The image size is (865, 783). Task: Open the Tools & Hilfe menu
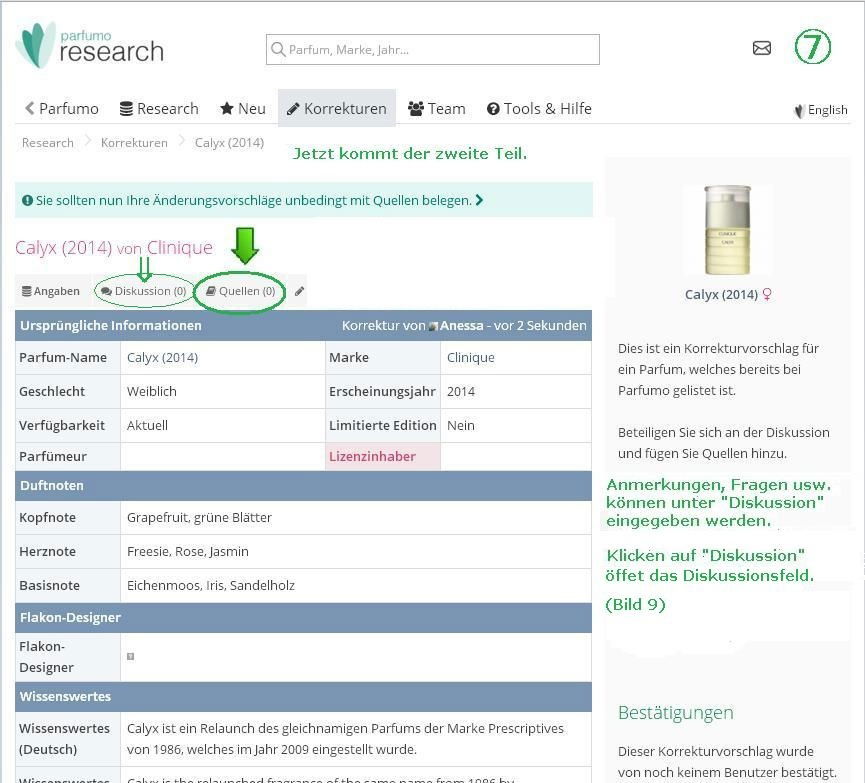point(539,109)
